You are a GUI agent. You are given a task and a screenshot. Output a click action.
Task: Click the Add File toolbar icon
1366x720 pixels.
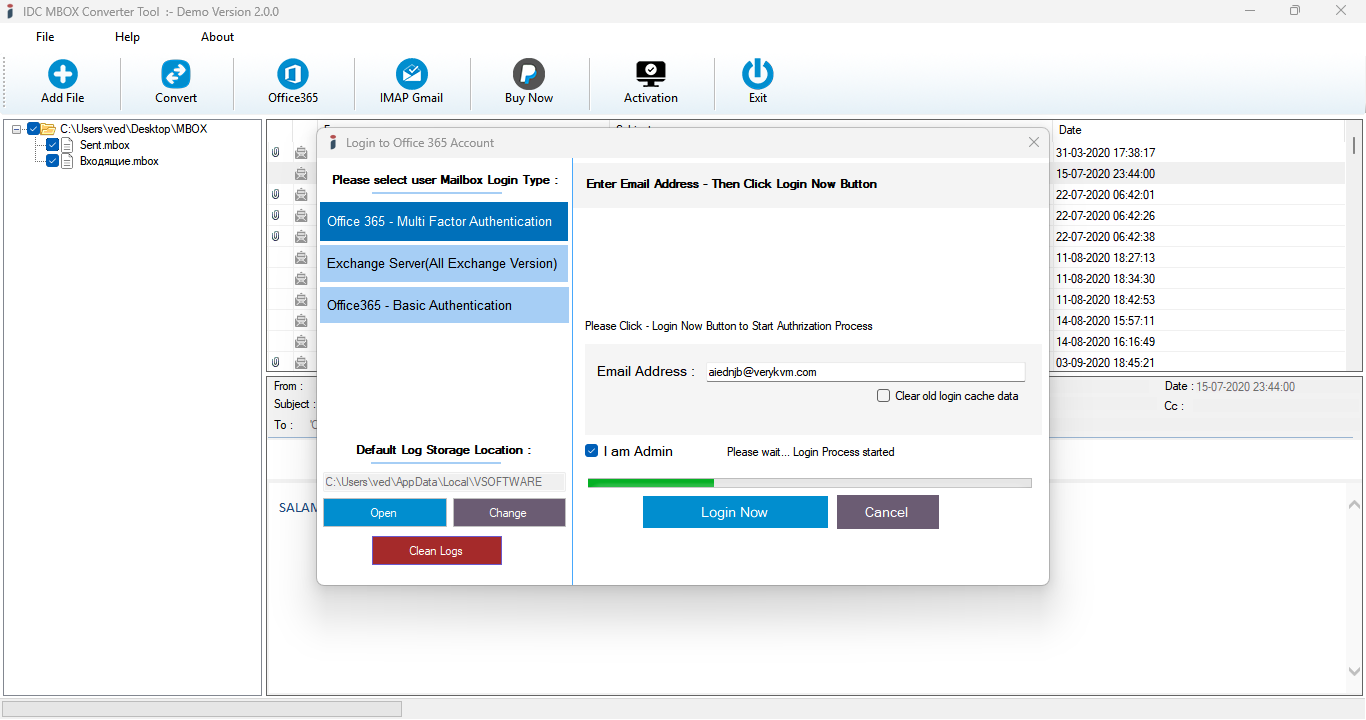(62, 74)
